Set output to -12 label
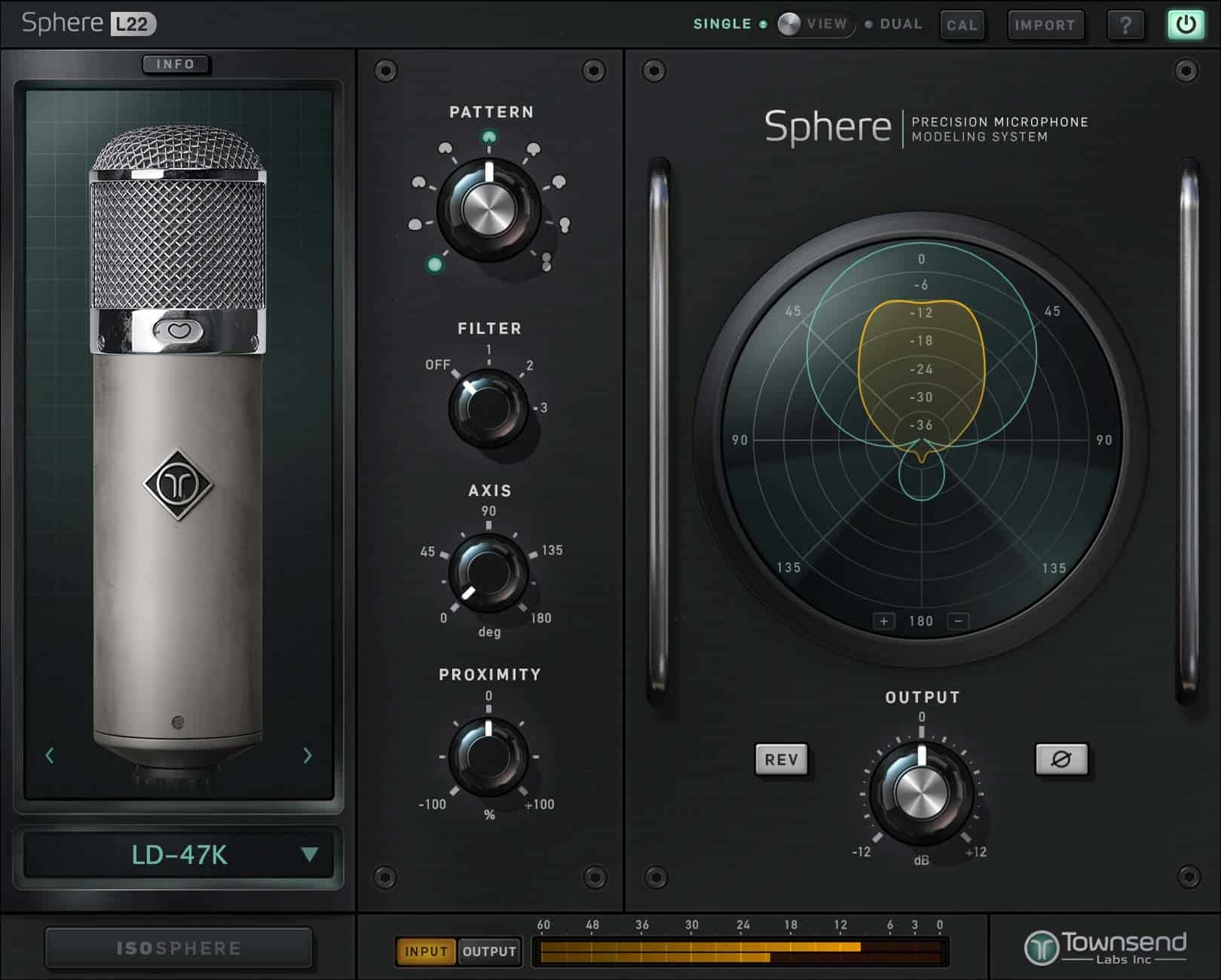 click(x=861, y=852)
